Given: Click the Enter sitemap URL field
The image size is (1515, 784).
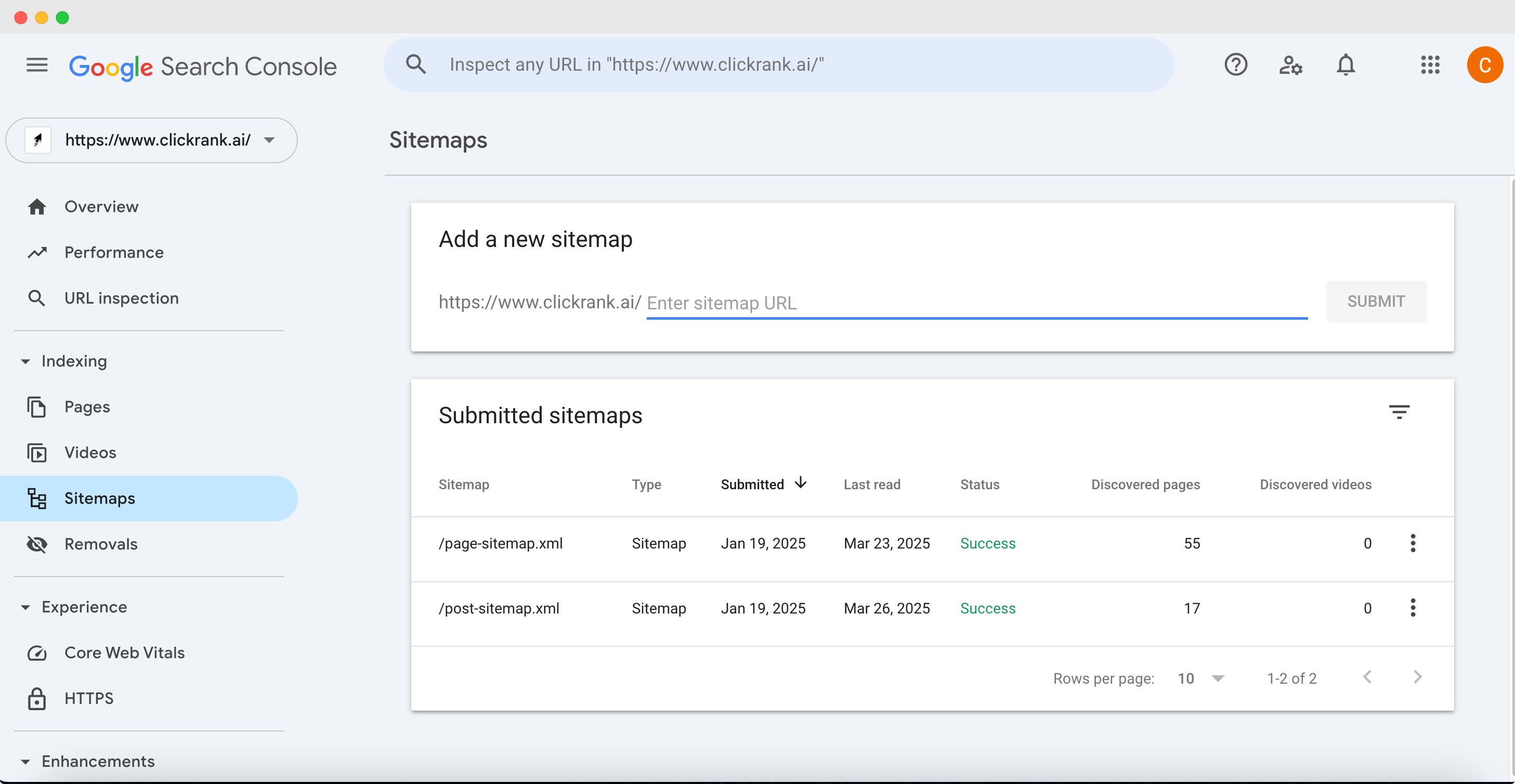Looking at the screenshot, I should pos(976,303).
